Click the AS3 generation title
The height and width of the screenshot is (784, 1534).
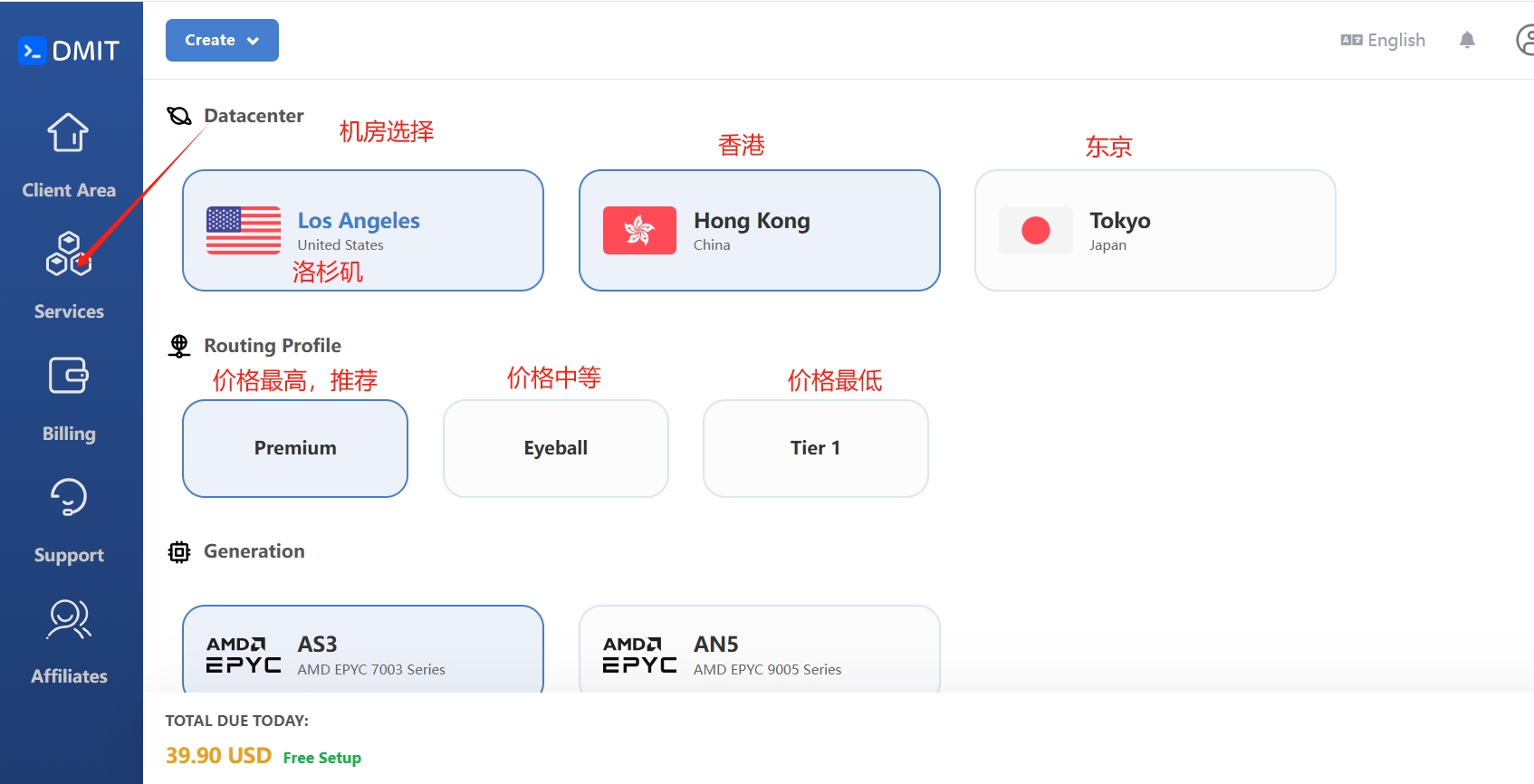pyautogui.click(x=317, y=645)
